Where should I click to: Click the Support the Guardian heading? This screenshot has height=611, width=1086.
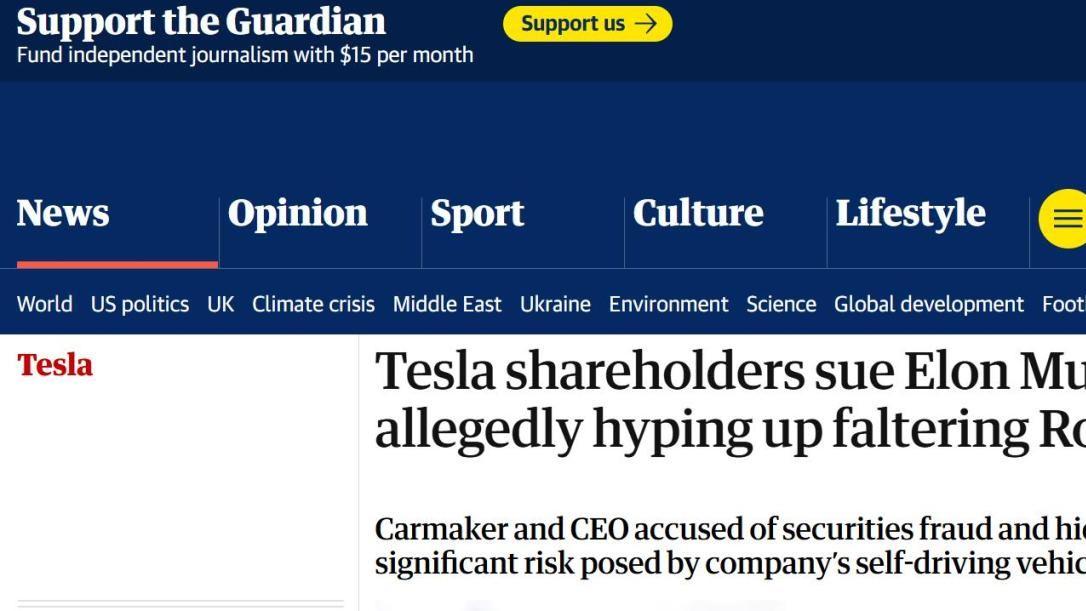tap(201, 21)
